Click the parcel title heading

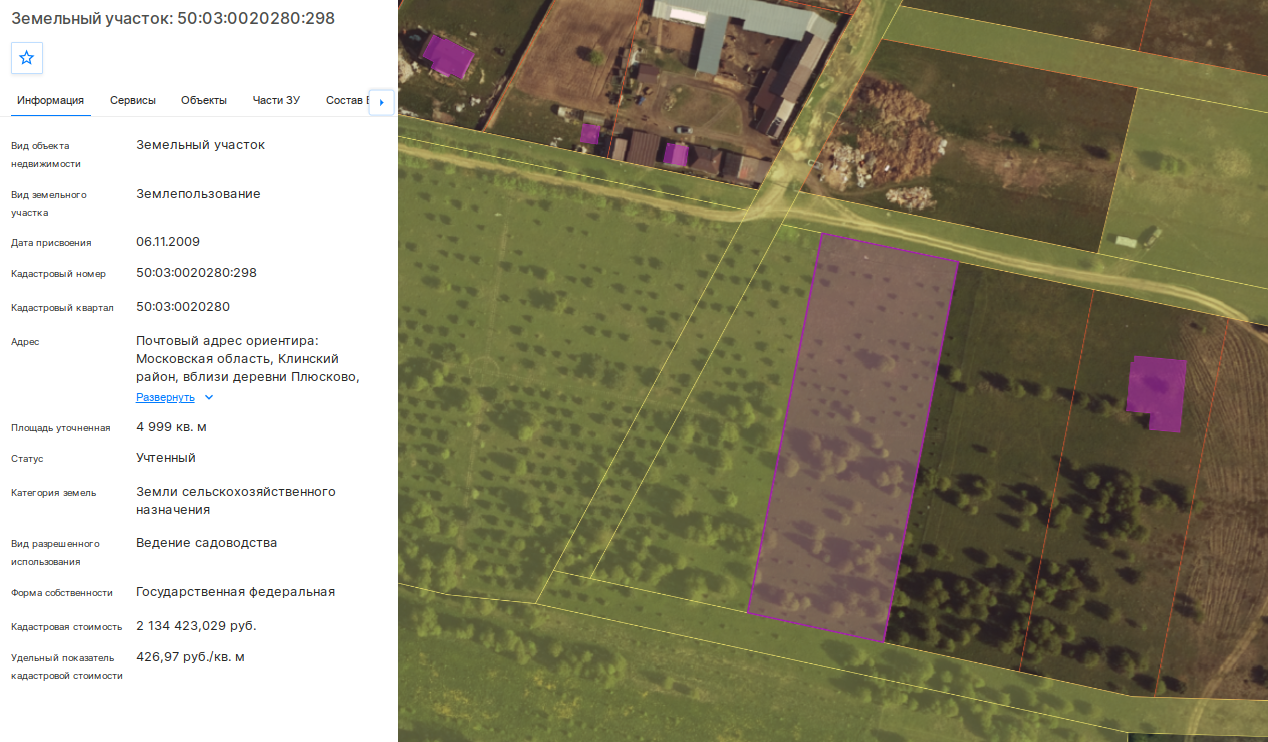[173, 18]
